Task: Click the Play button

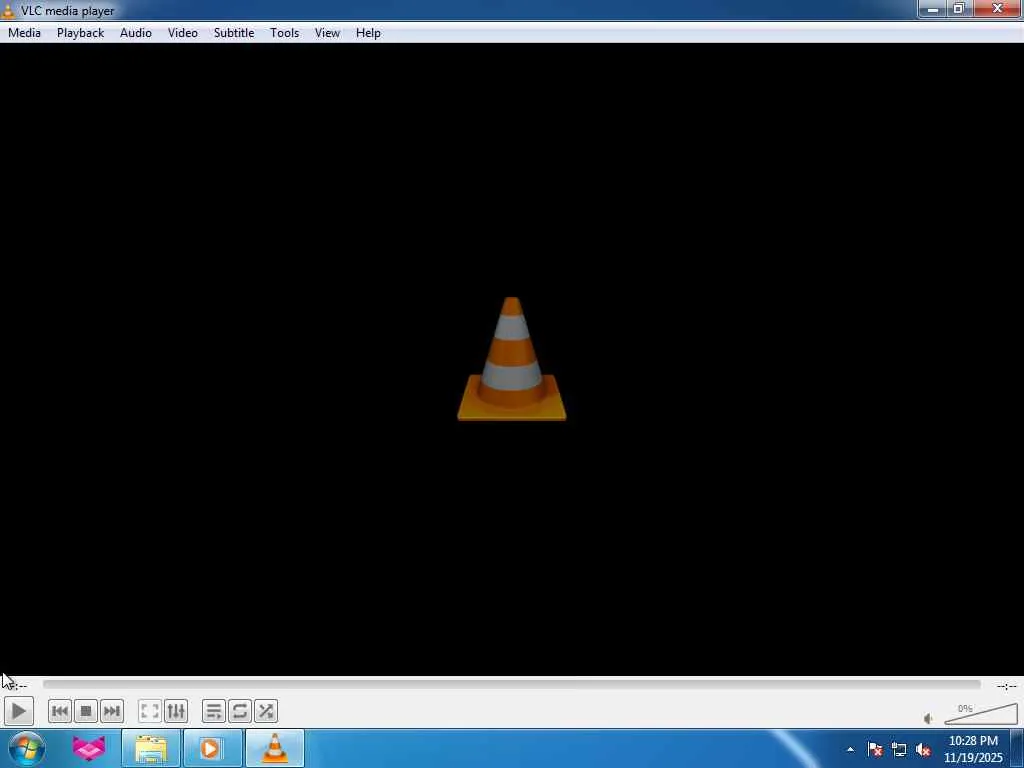Action: (18, 711)
